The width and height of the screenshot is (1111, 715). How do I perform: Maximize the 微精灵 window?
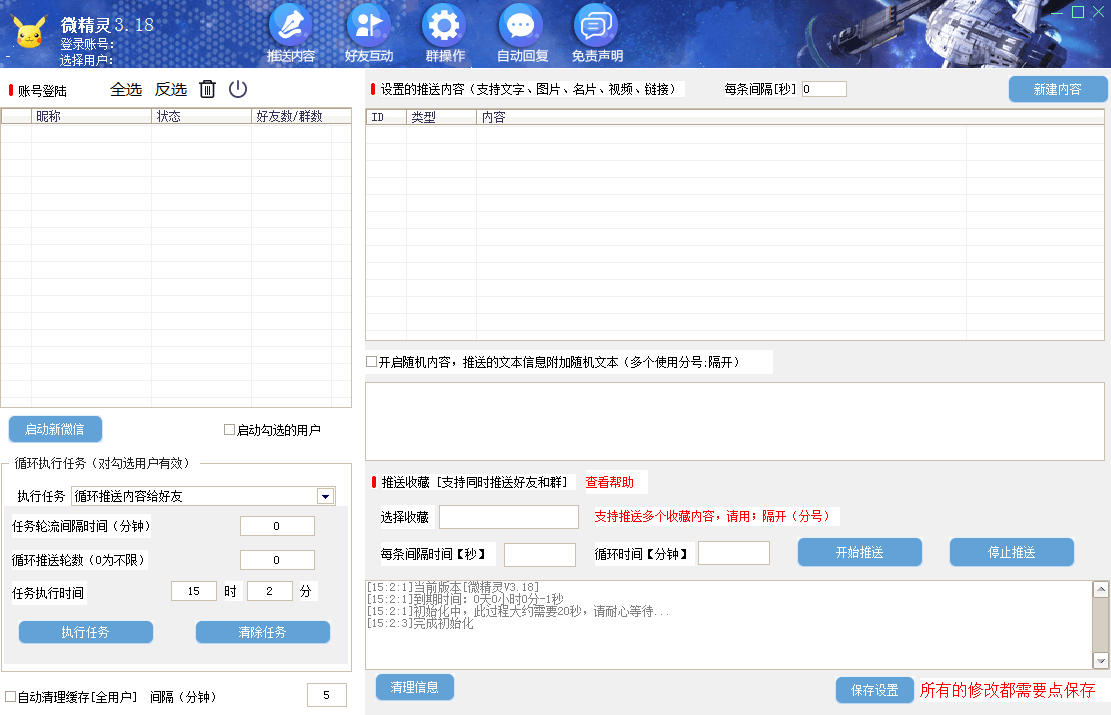[x=1078, y=12]
